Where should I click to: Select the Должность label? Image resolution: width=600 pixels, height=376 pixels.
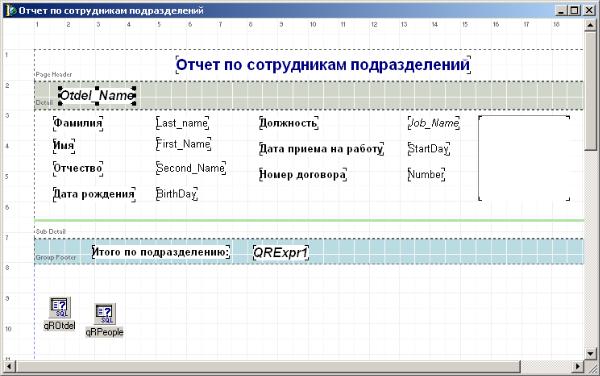[289, 123]
